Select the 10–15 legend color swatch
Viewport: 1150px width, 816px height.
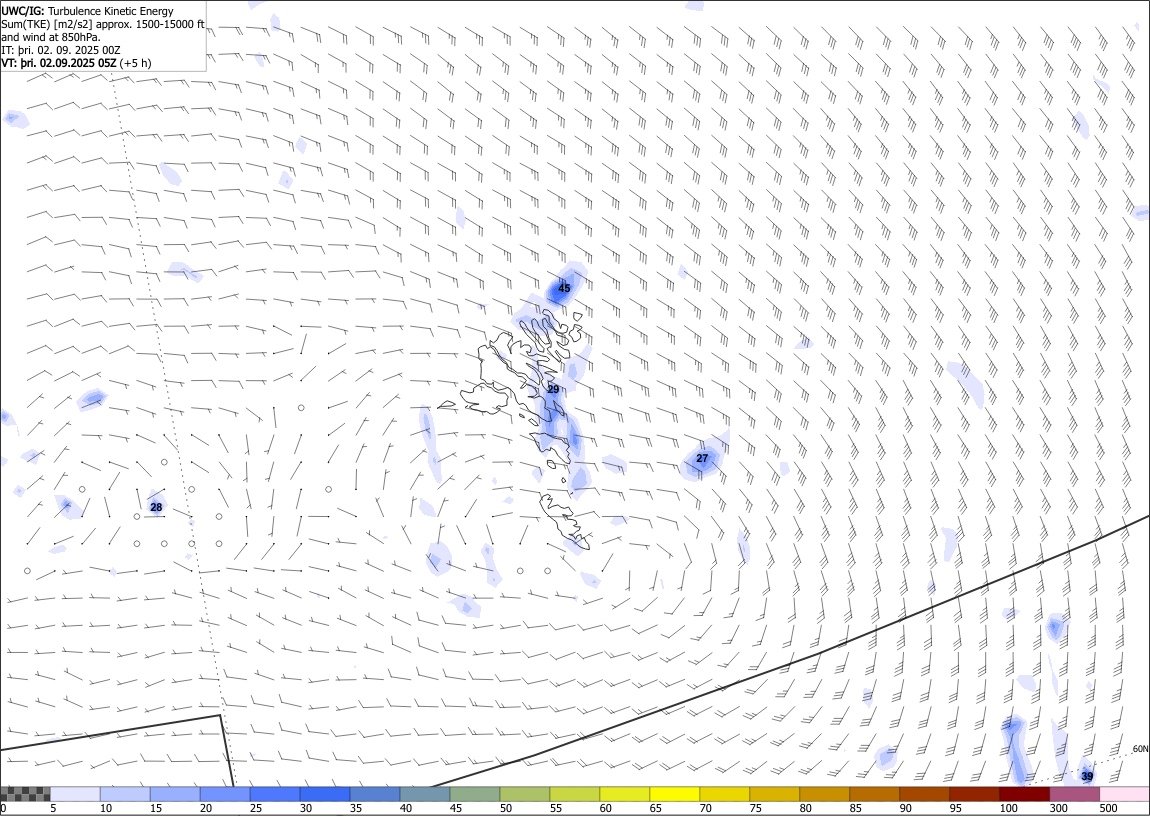(x=125, y=794)
